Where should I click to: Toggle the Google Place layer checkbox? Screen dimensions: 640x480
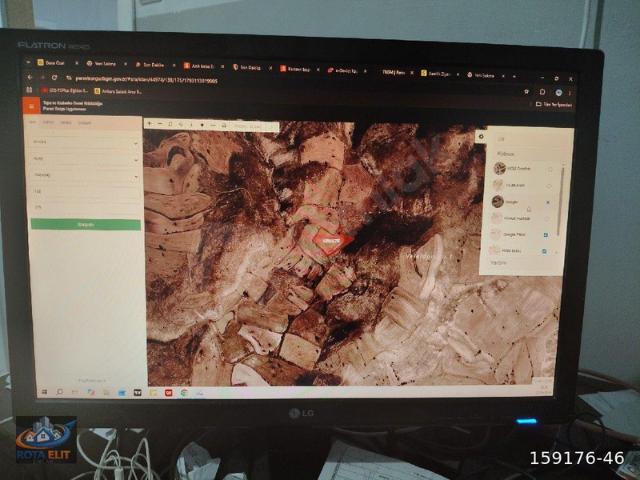[x=546, y=235]
